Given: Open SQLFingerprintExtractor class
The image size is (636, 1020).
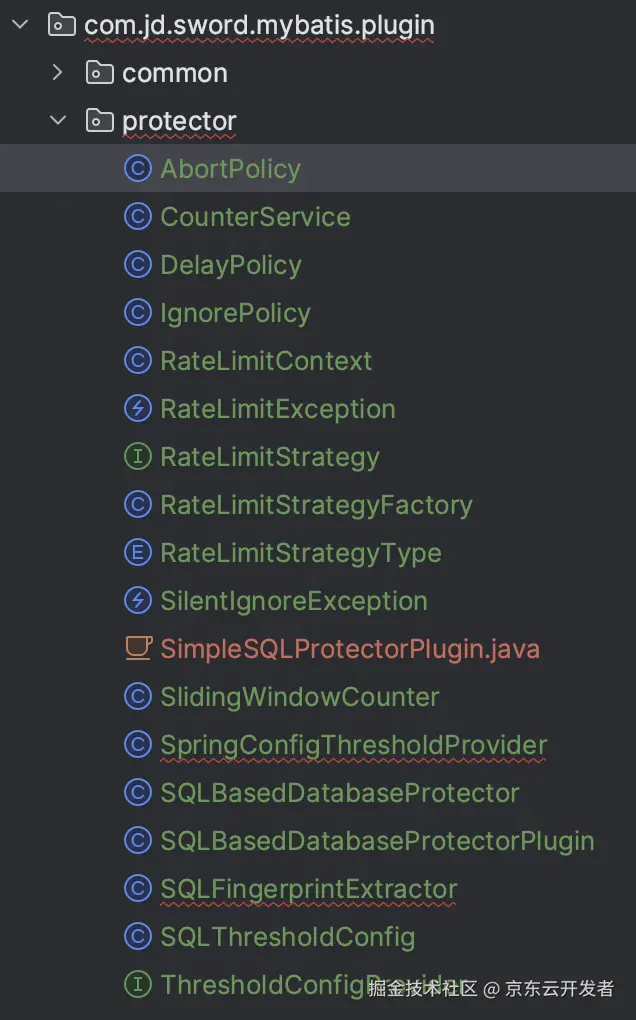Looking at the screenshot, I should tap(309, 889).
